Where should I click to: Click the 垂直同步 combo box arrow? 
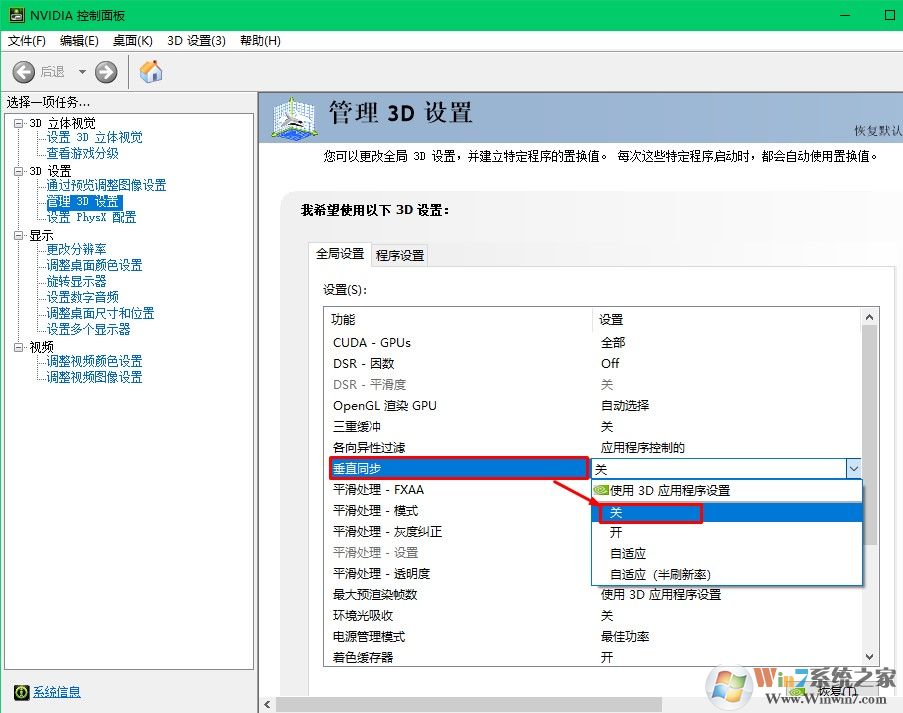tap(853, 468)
